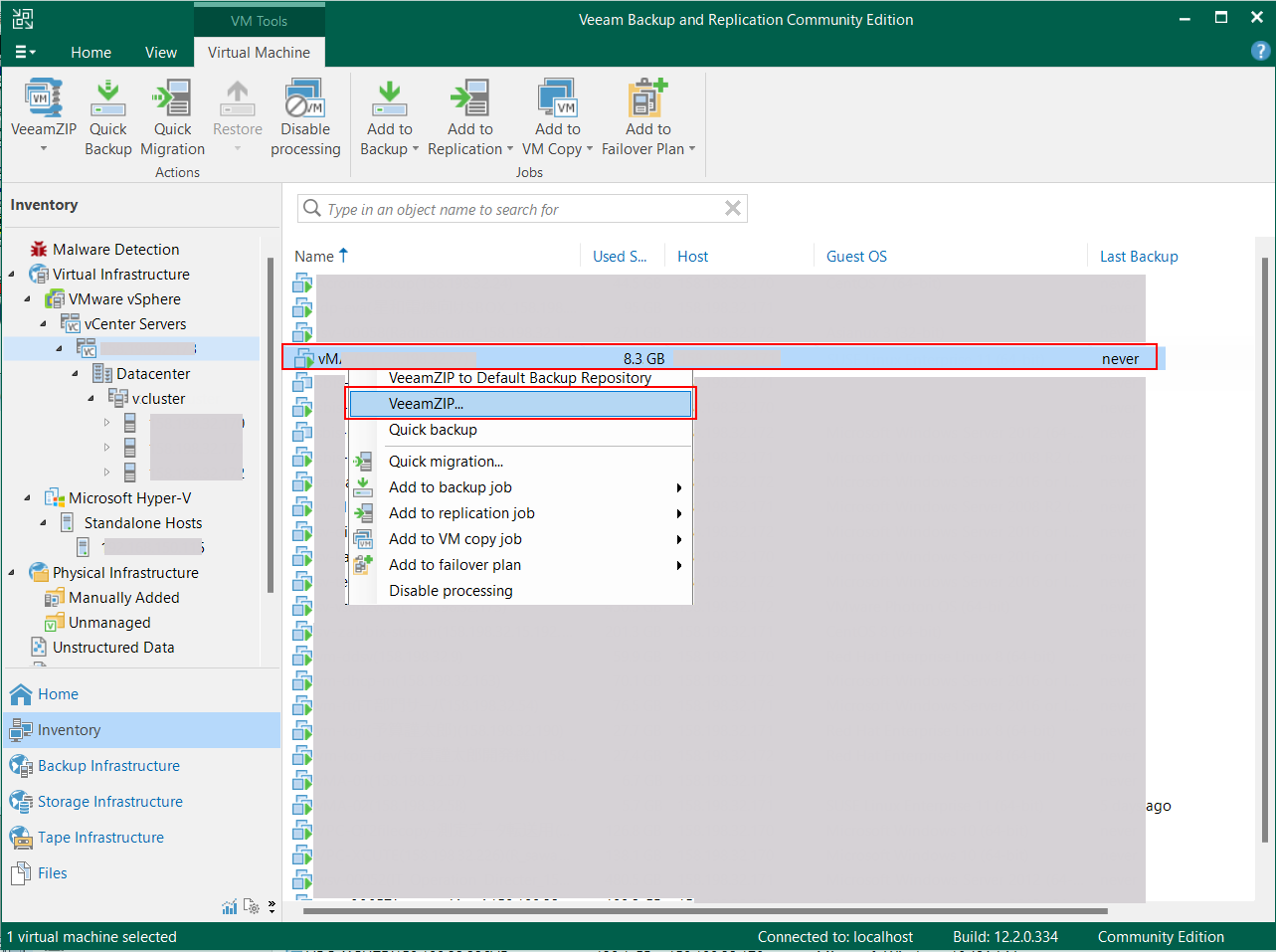Collapse the Datacenter node

76,374
